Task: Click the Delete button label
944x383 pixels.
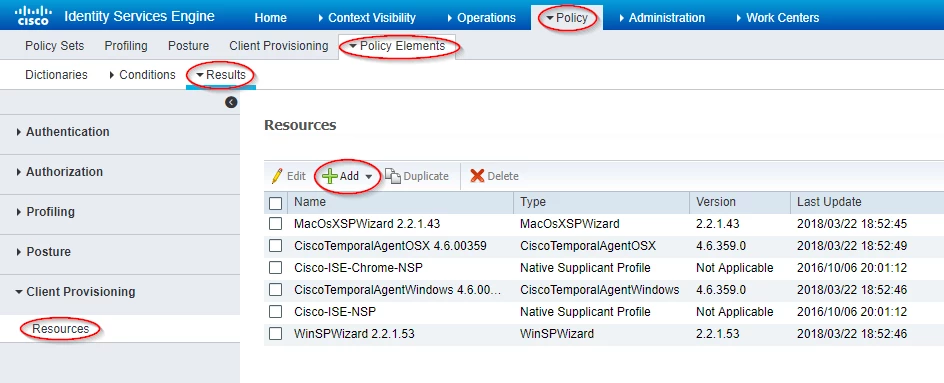Action: point(503,176)
